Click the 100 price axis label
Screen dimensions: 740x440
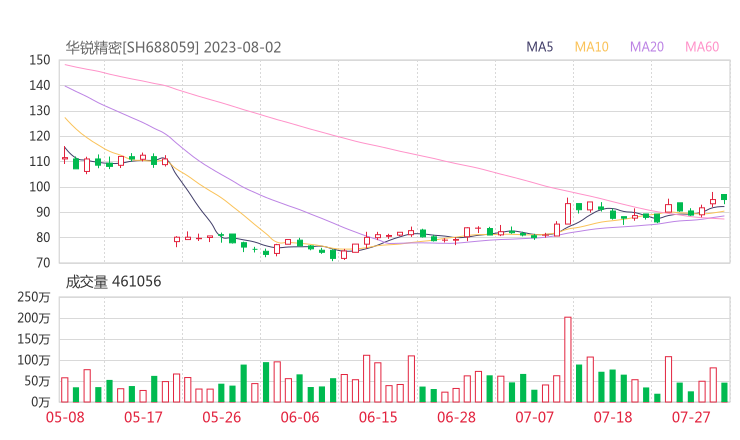click(40, 187)
